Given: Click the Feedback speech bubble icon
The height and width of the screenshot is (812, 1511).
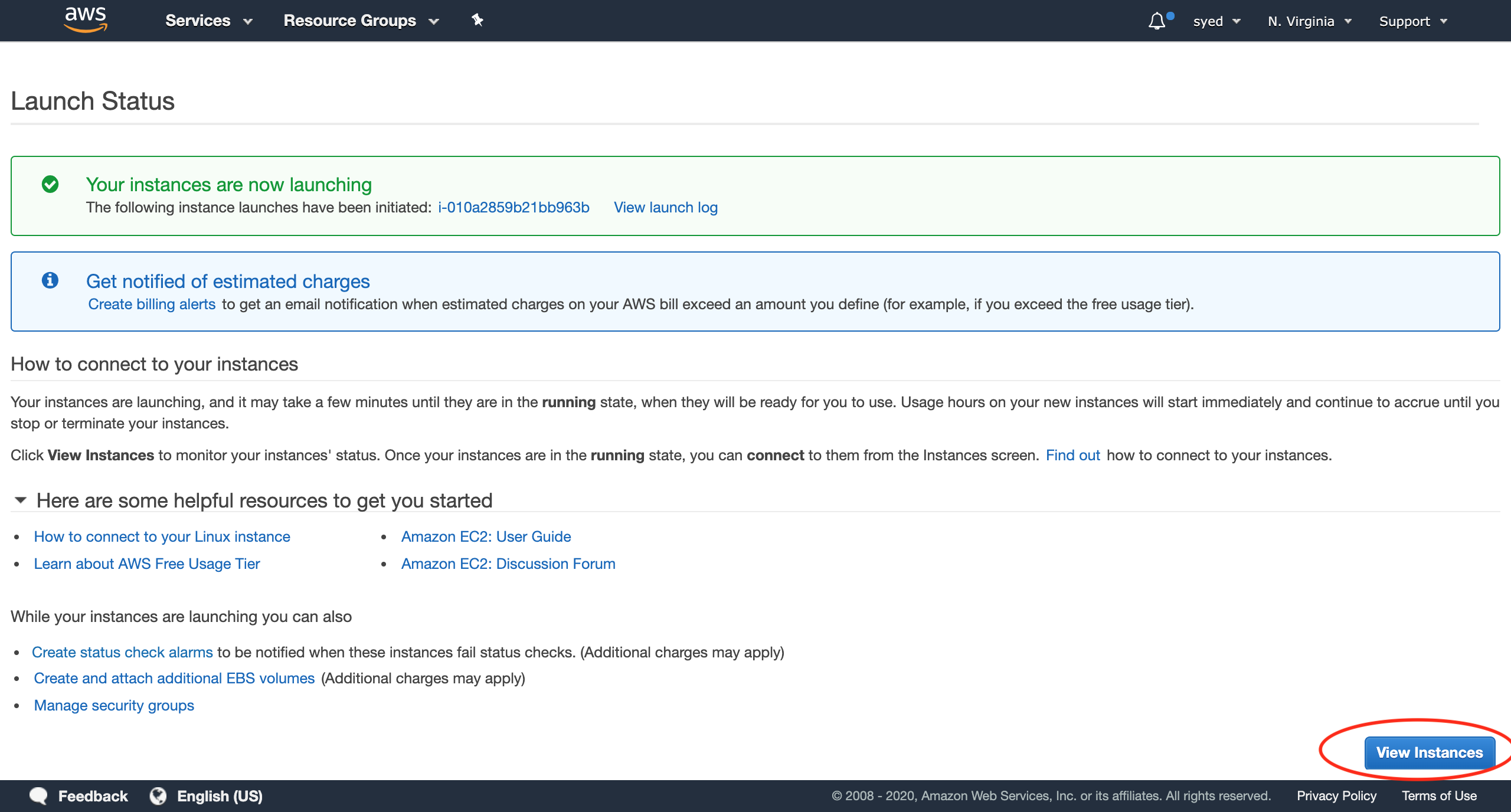Looking at the screenshot, I should pos(38,795).
